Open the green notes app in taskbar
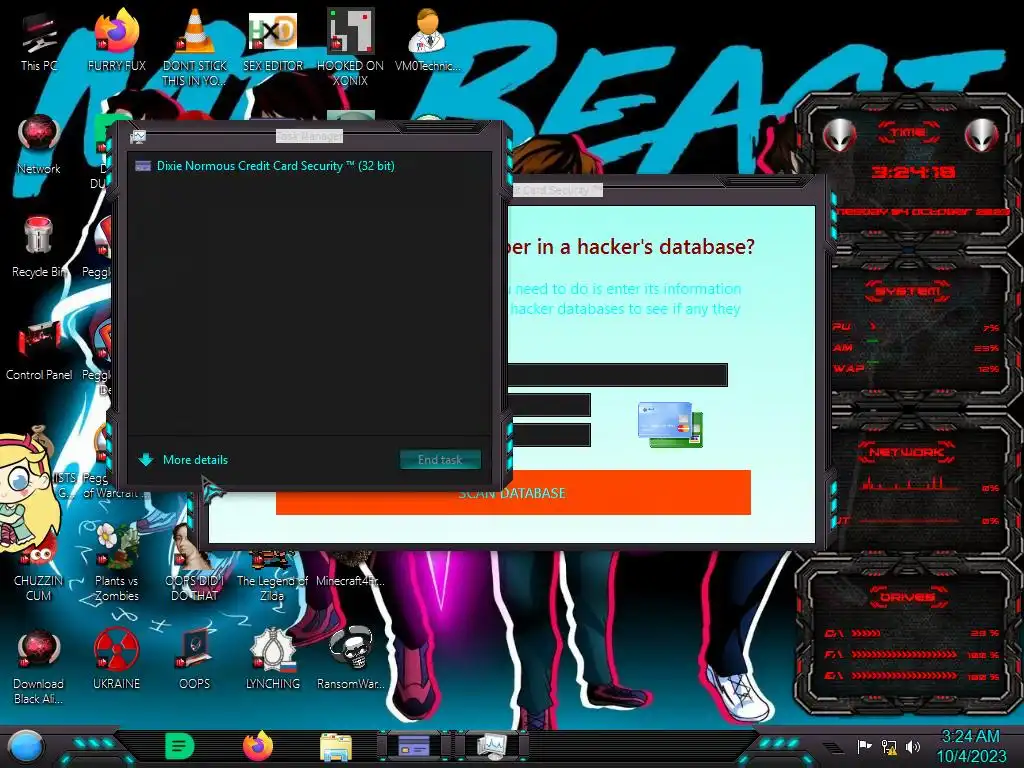Screen dimensions: 1024x768 tap(180, 746)
